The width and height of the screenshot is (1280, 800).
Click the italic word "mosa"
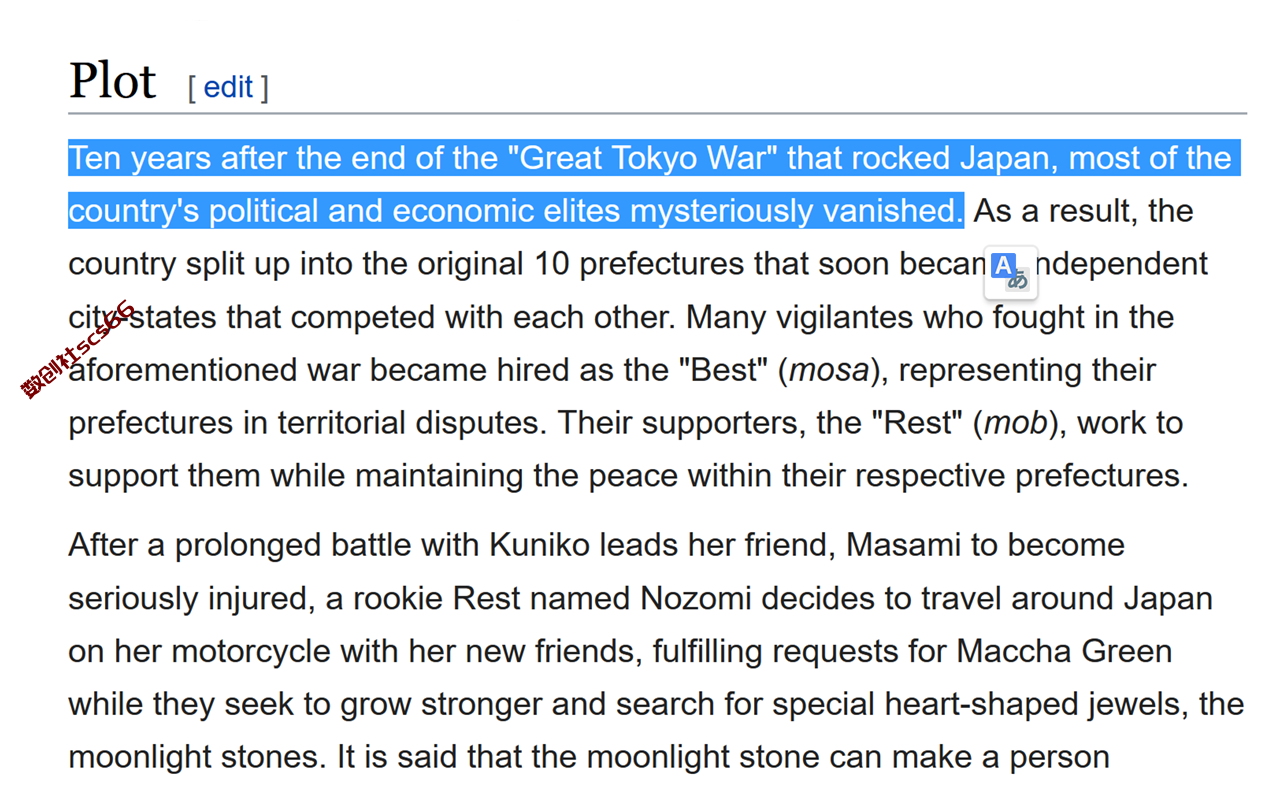click(829, 370)
